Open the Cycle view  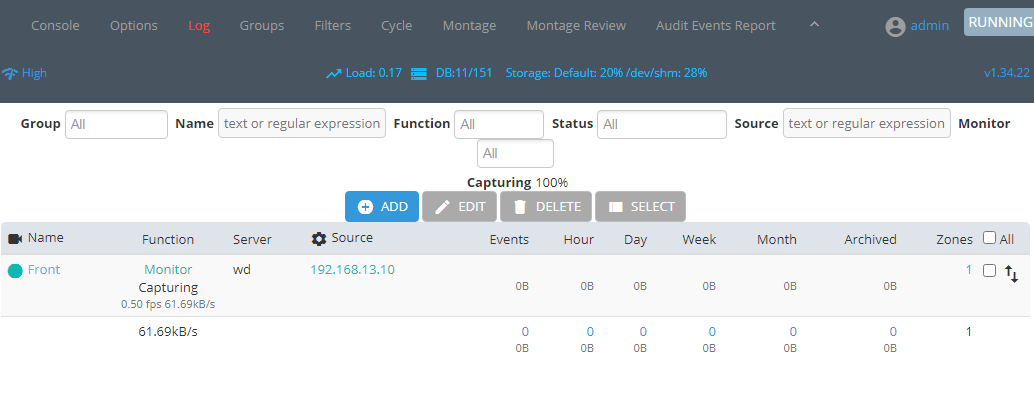click(x=397, y=26)
